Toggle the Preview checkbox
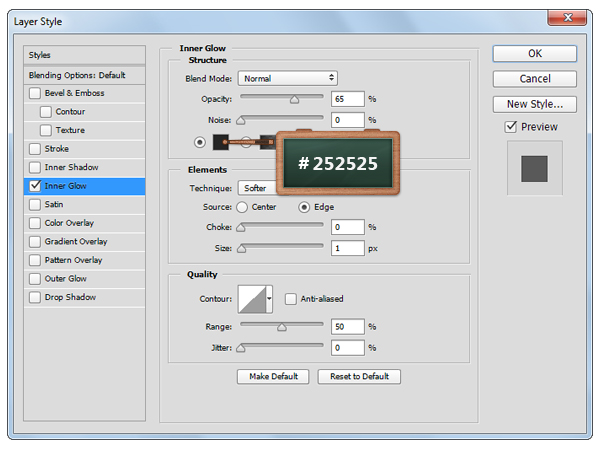Viewport: 600px width, 449px height. pos(511,127)
